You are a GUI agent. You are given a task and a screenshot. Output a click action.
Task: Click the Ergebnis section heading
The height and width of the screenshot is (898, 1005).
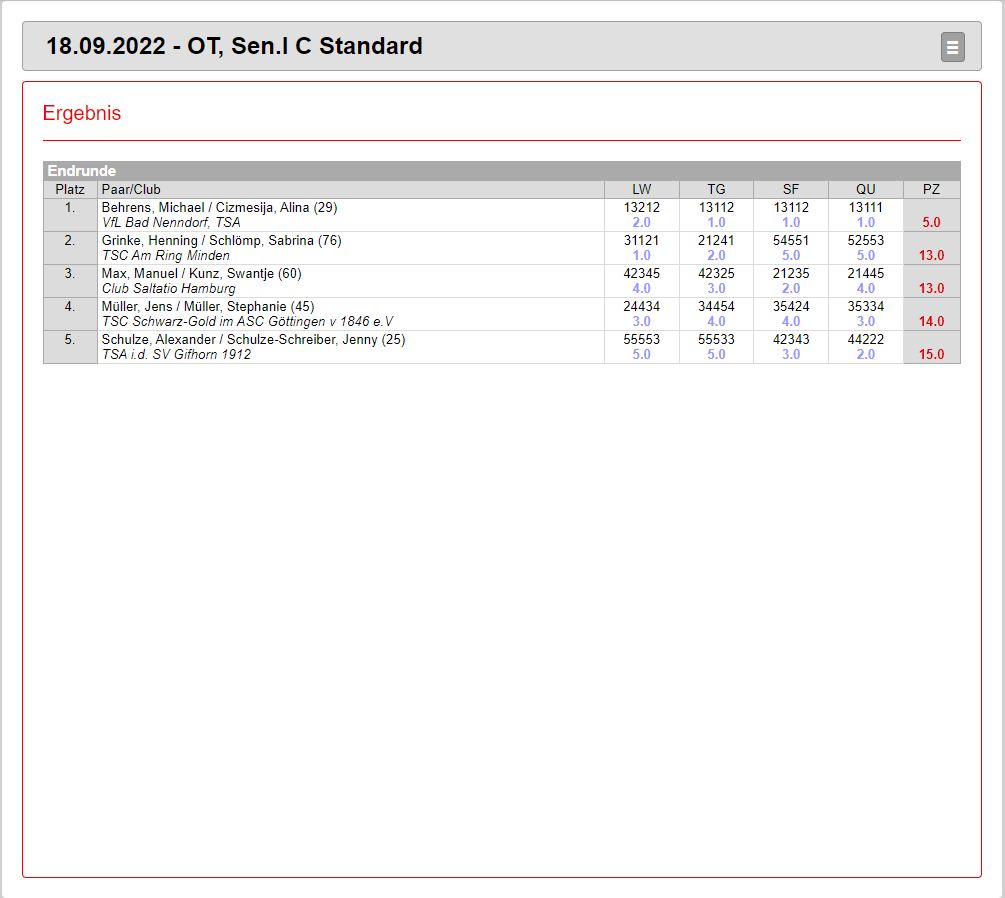click(x=82, y=113)
